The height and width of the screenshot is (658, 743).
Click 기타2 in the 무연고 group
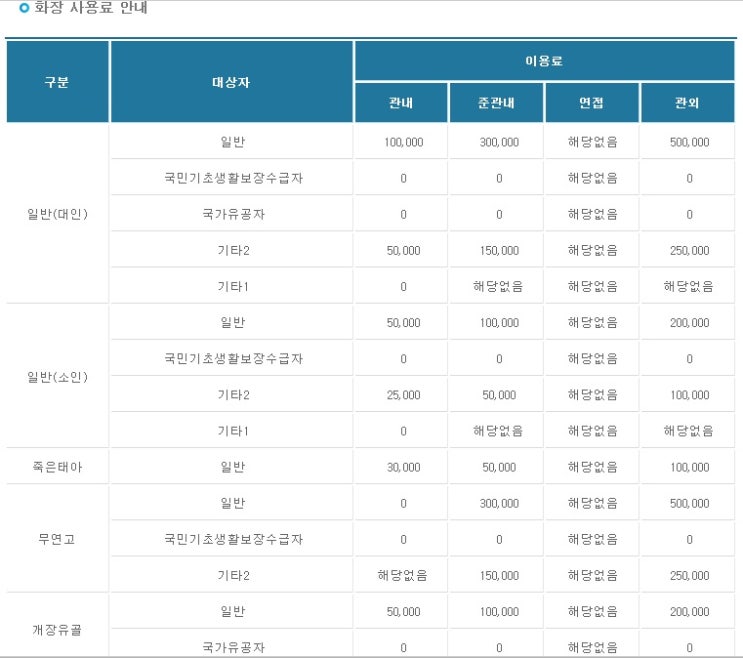click(x=234, y=576)
